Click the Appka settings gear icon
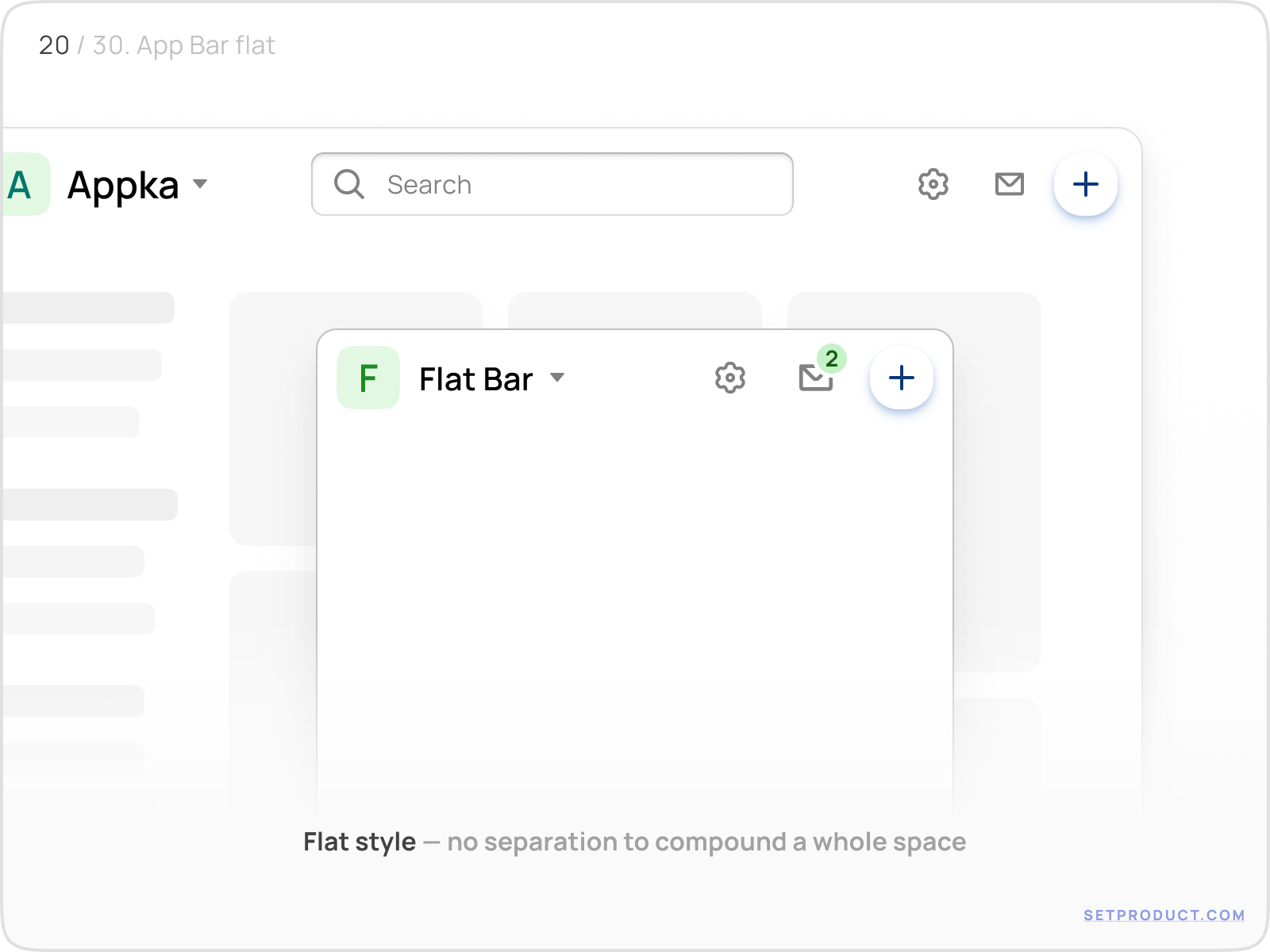The width and height of the screenshot is (1270, 952). click(933, 184)
